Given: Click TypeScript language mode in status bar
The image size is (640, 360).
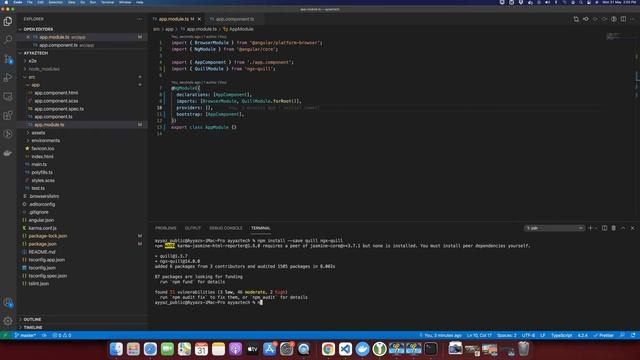Looking at the screenshot, I should pos(561,335).
